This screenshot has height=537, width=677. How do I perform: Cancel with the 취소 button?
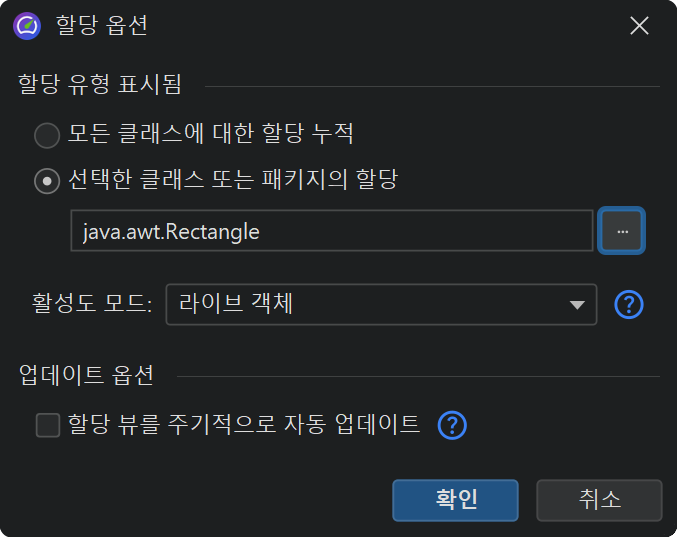[x=599, y=500]
